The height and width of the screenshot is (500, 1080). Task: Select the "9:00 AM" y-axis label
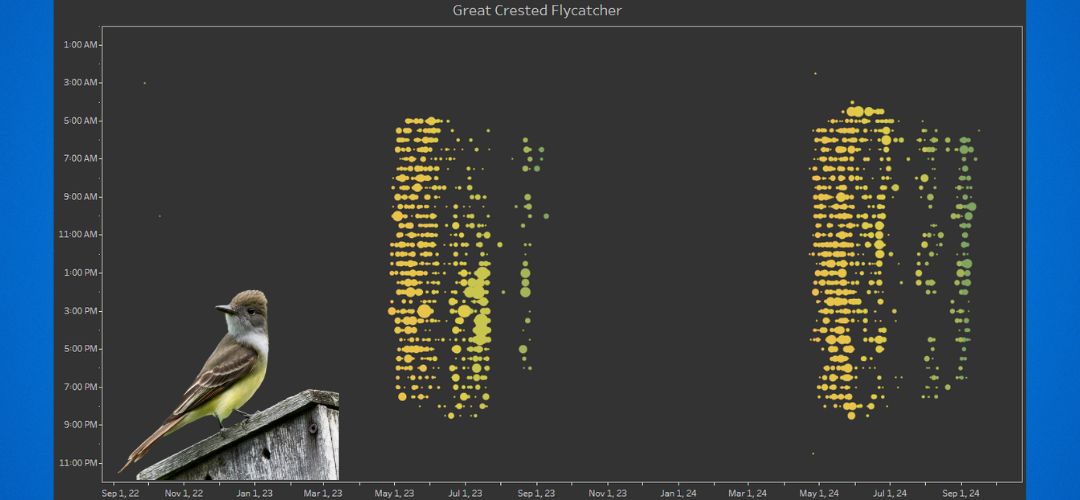[81, 197]
